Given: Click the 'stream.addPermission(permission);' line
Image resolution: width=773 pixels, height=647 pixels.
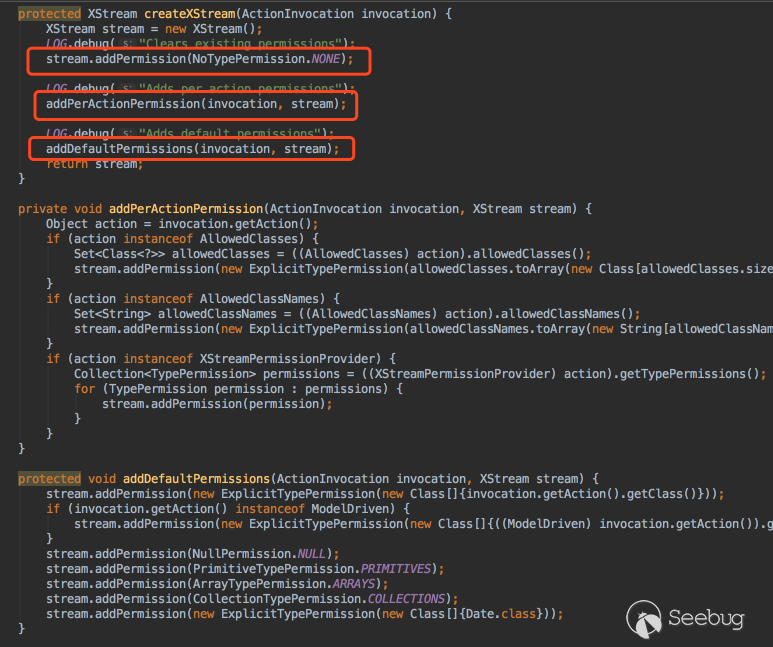Looking at the screenshot, I should point(217,404).
